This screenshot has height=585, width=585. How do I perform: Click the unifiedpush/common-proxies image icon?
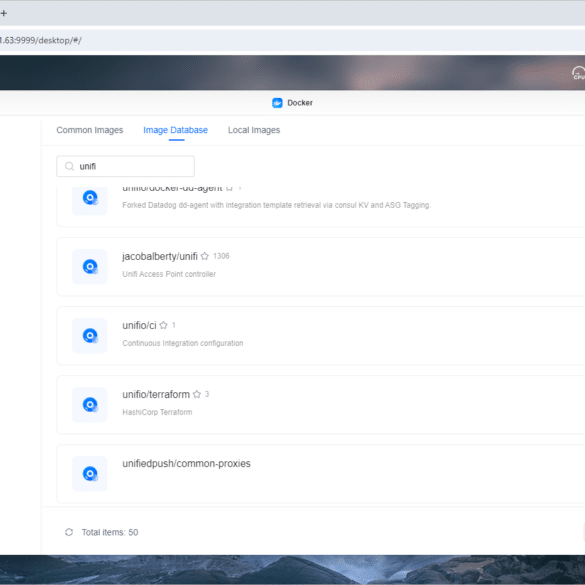pyautogui.click(x=90, y=473)
